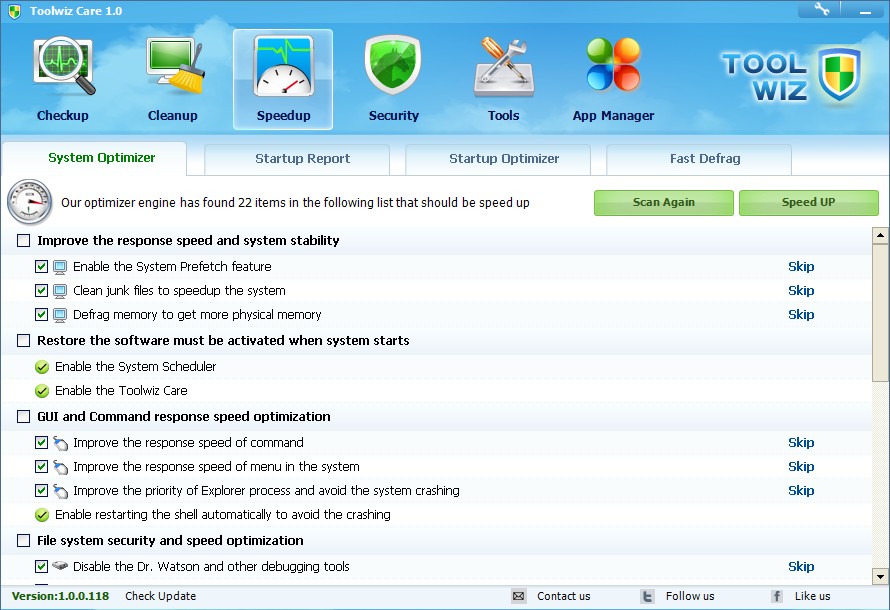Image resolution: width=890 pixels, height=610 pixels.
Task: Skip the System Prefetch feature item
Action: pos(801,267)
